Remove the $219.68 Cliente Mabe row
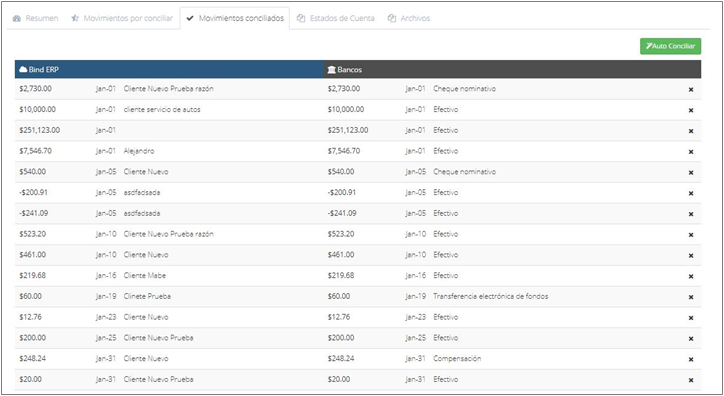The height and width of the screenshot is (396, 724). (691, 276)
